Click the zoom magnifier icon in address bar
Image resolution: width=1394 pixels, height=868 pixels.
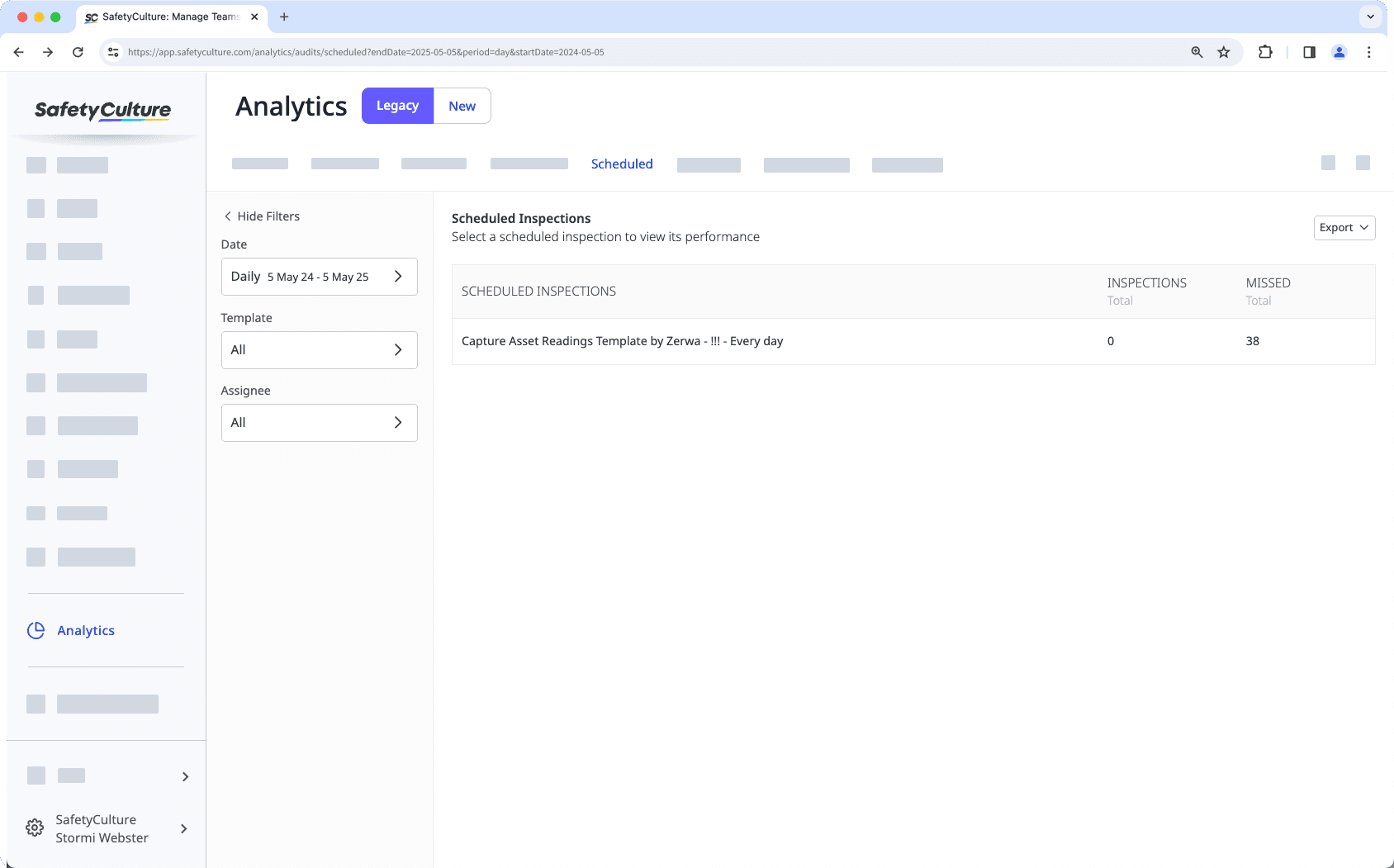coord(1197,52)
